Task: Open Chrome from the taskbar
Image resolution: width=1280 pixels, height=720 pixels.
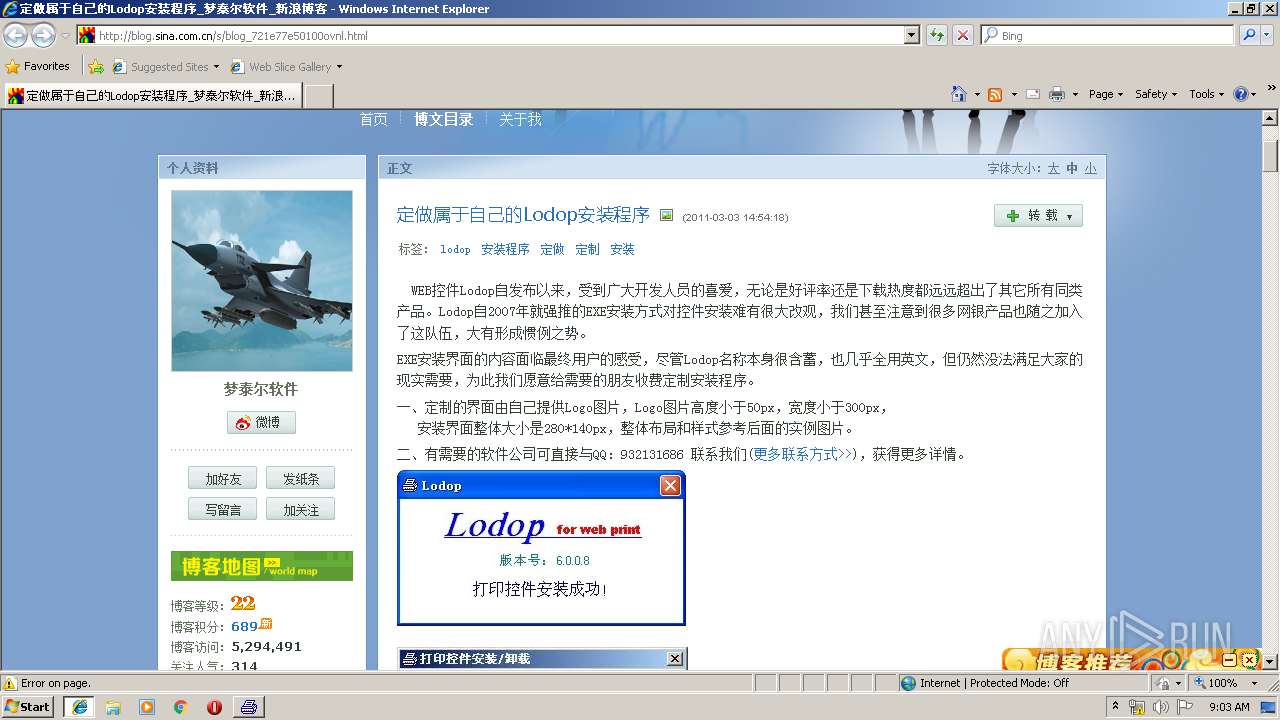Action: coord(181,707)
